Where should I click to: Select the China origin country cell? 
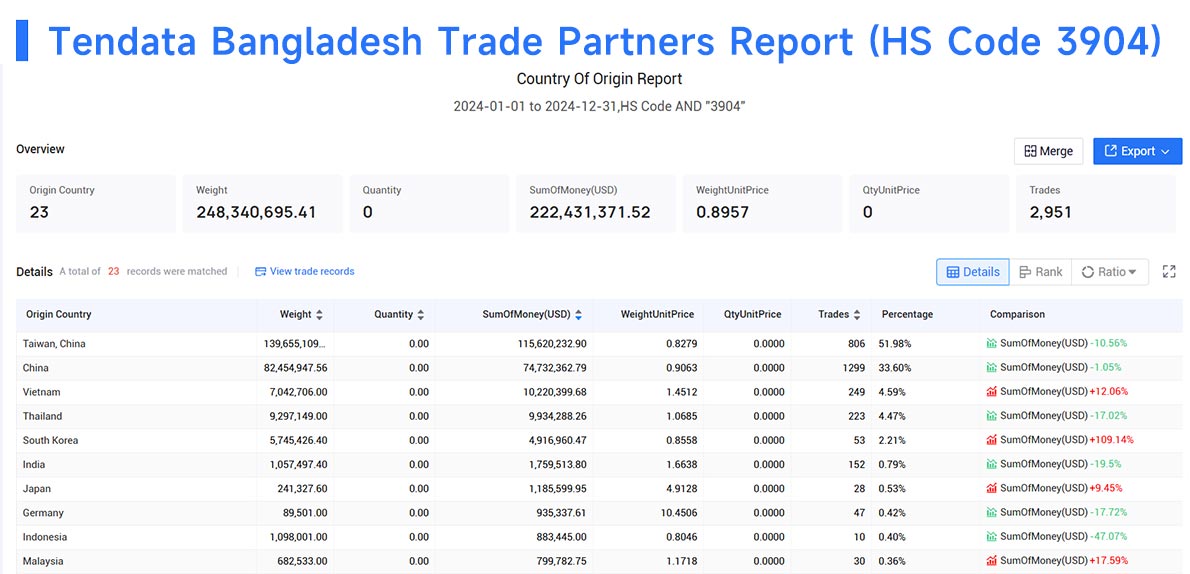tap(36, 367)
